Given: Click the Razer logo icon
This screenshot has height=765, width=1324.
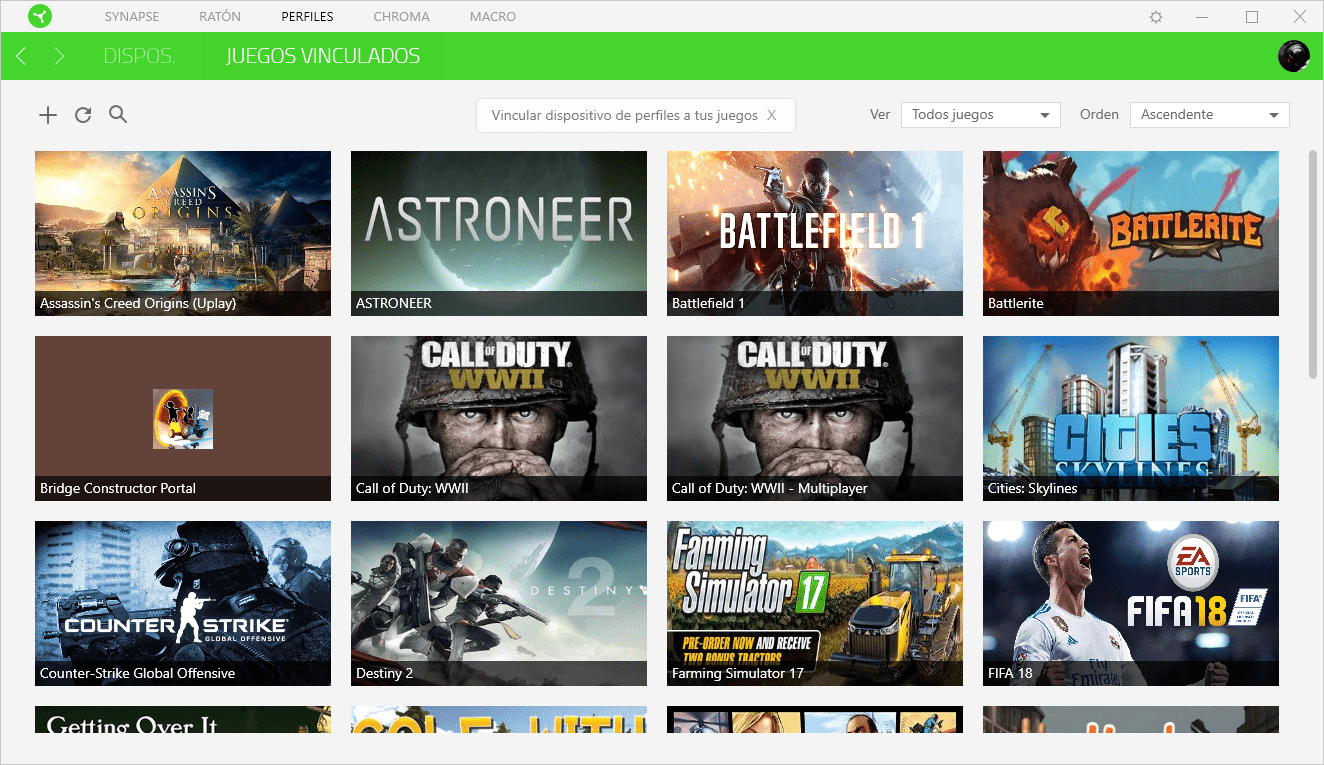Looking at the screenshot, I should 40,16.
